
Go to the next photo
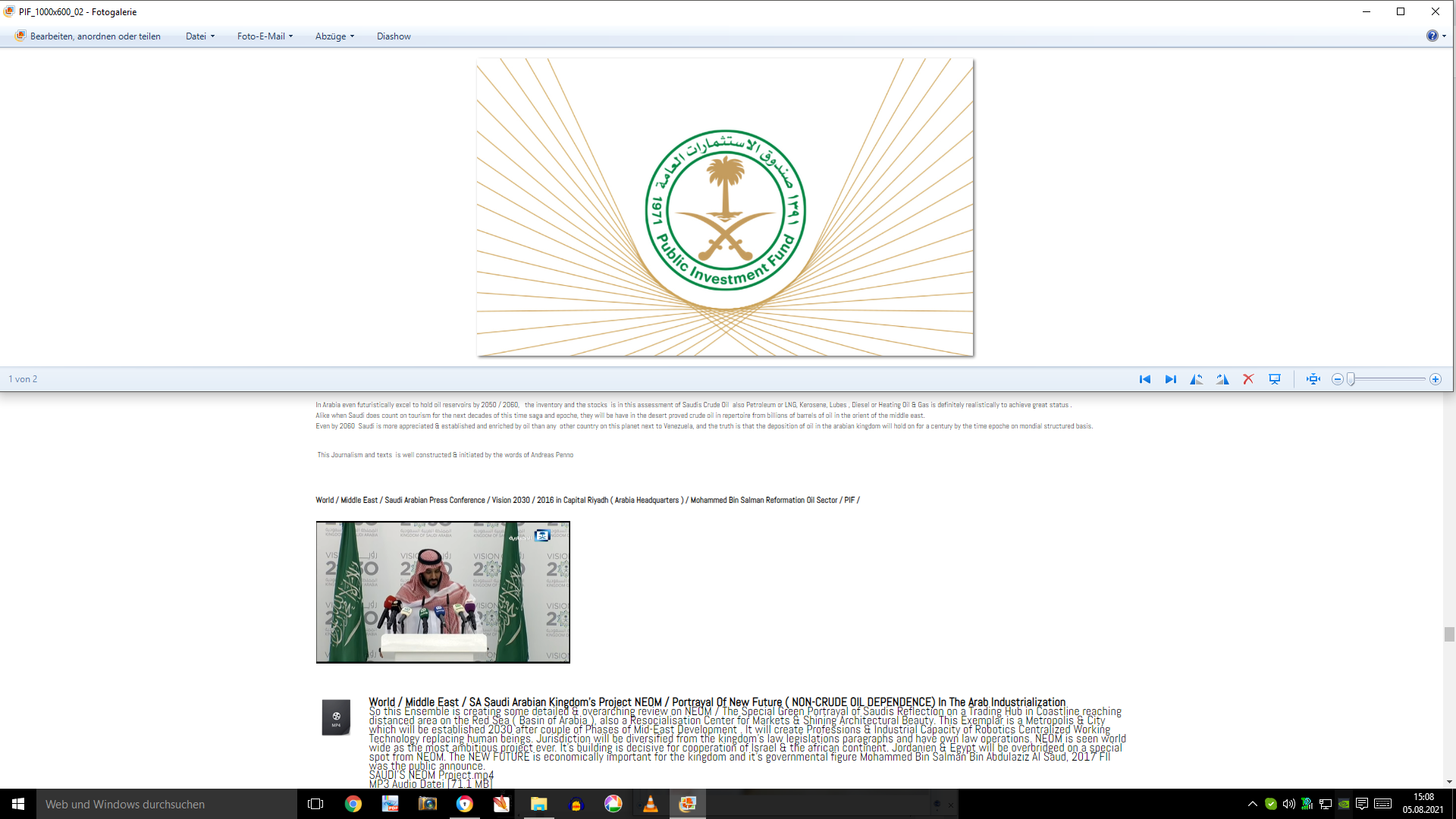pos(1171,379)
